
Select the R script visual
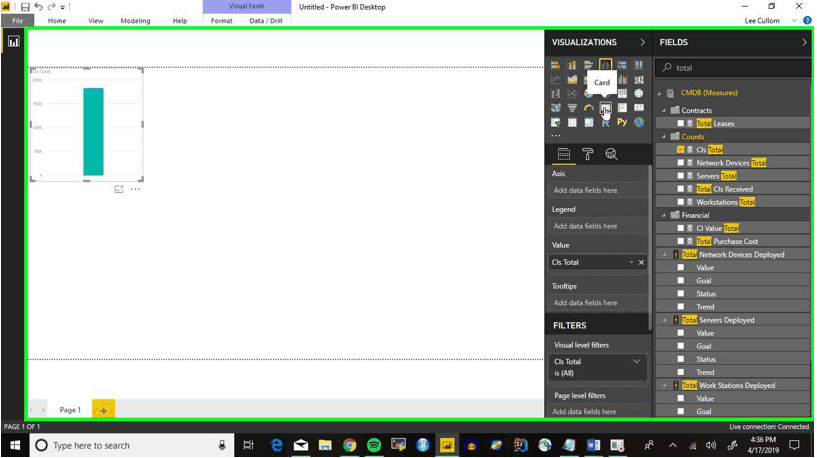point(605,122)
